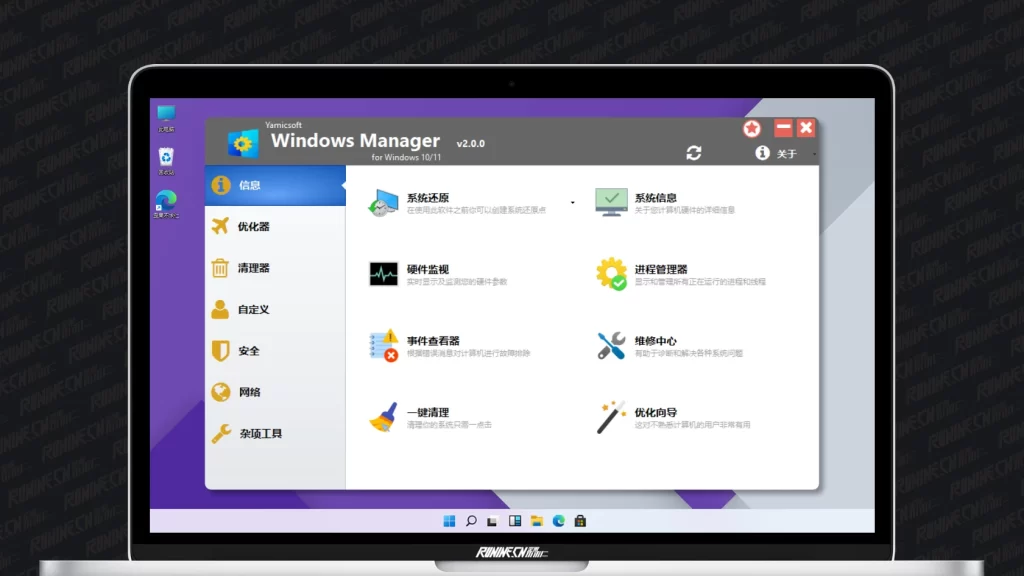Open Repair Center (维修中心) tools icon
Viewport: 1024px width, 576px height.
pos(611,346)
